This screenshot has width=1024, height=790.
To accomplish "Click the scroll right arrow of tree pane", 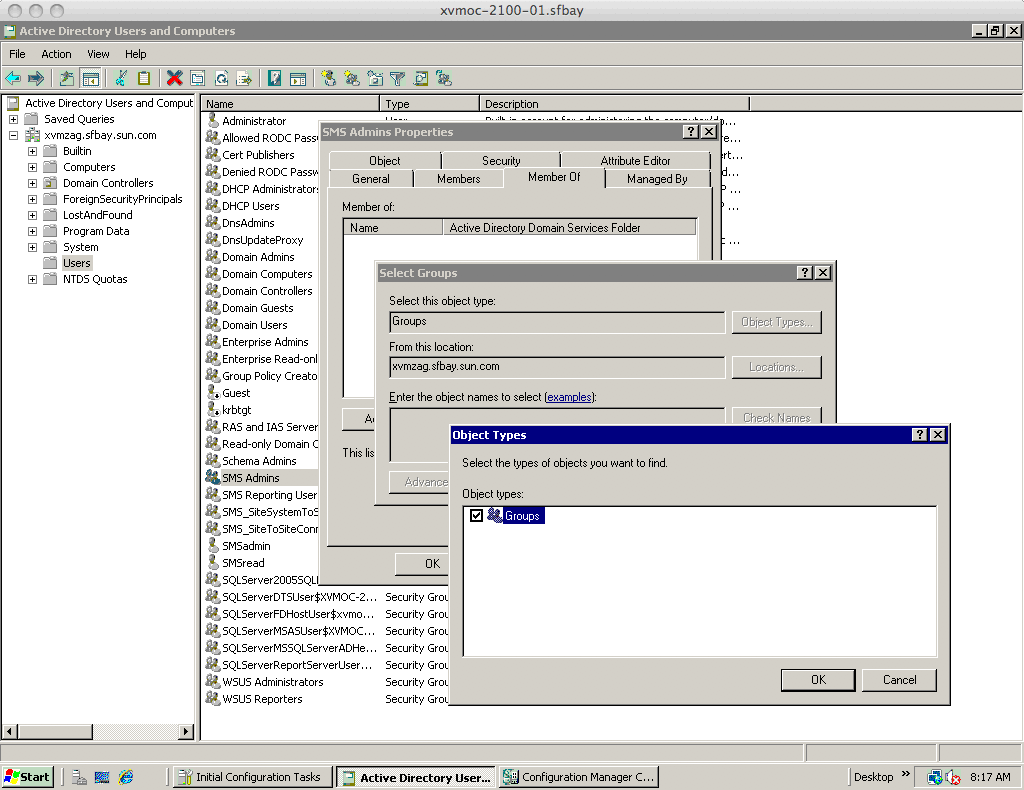I will 186,731.
